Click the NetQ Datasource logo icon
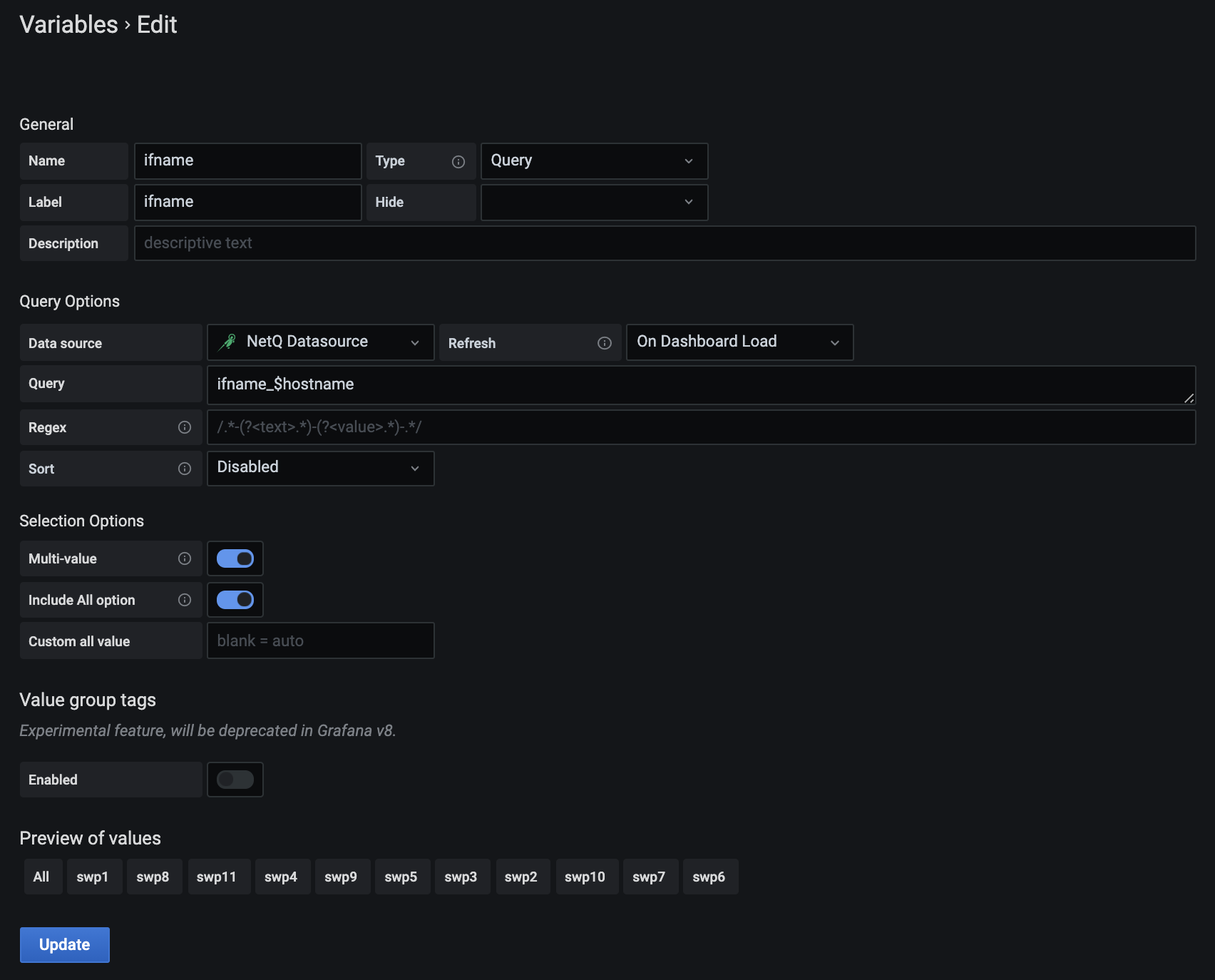 [227, 342]
